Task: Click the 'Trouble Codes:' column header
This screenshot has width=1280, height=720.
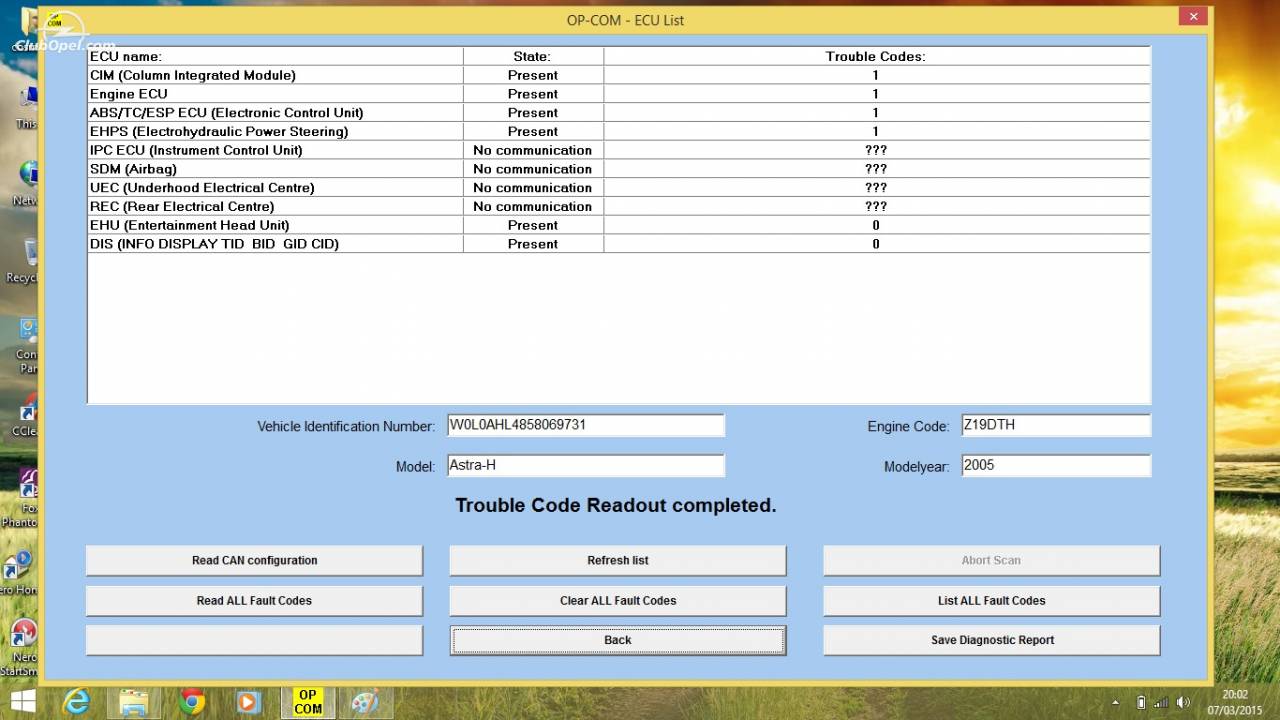Action: point(876,56)
